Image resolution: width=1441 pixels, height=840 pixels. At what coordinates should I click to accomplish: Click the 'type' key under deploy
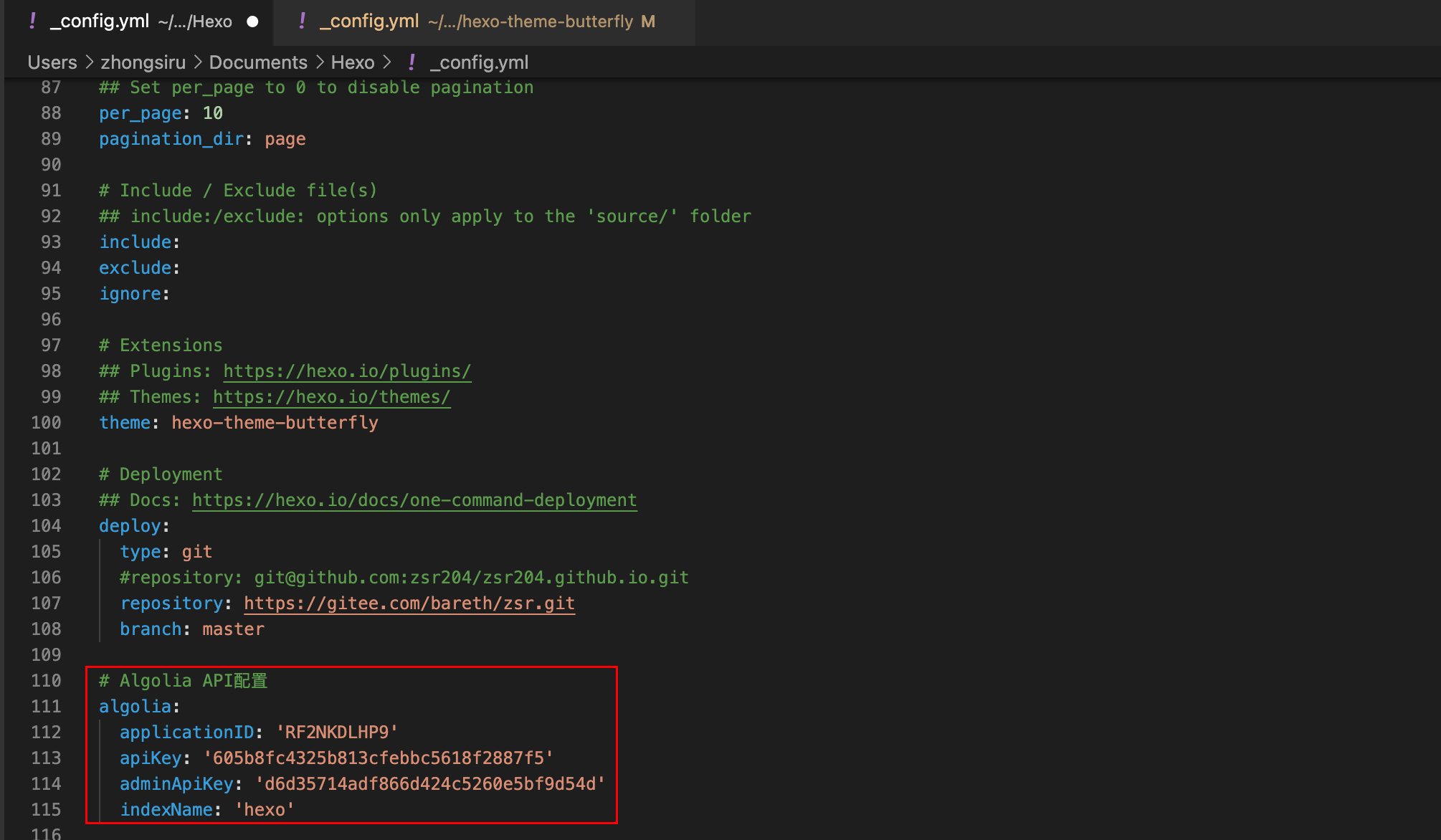coord(141,552)
